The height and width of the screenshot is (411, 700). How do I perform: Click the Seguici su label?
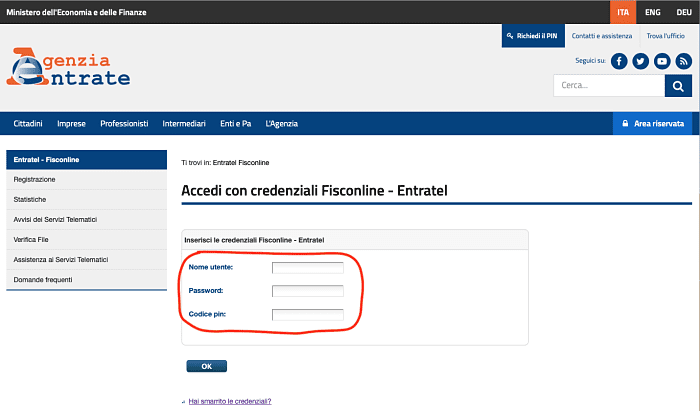tap(590, 61)
